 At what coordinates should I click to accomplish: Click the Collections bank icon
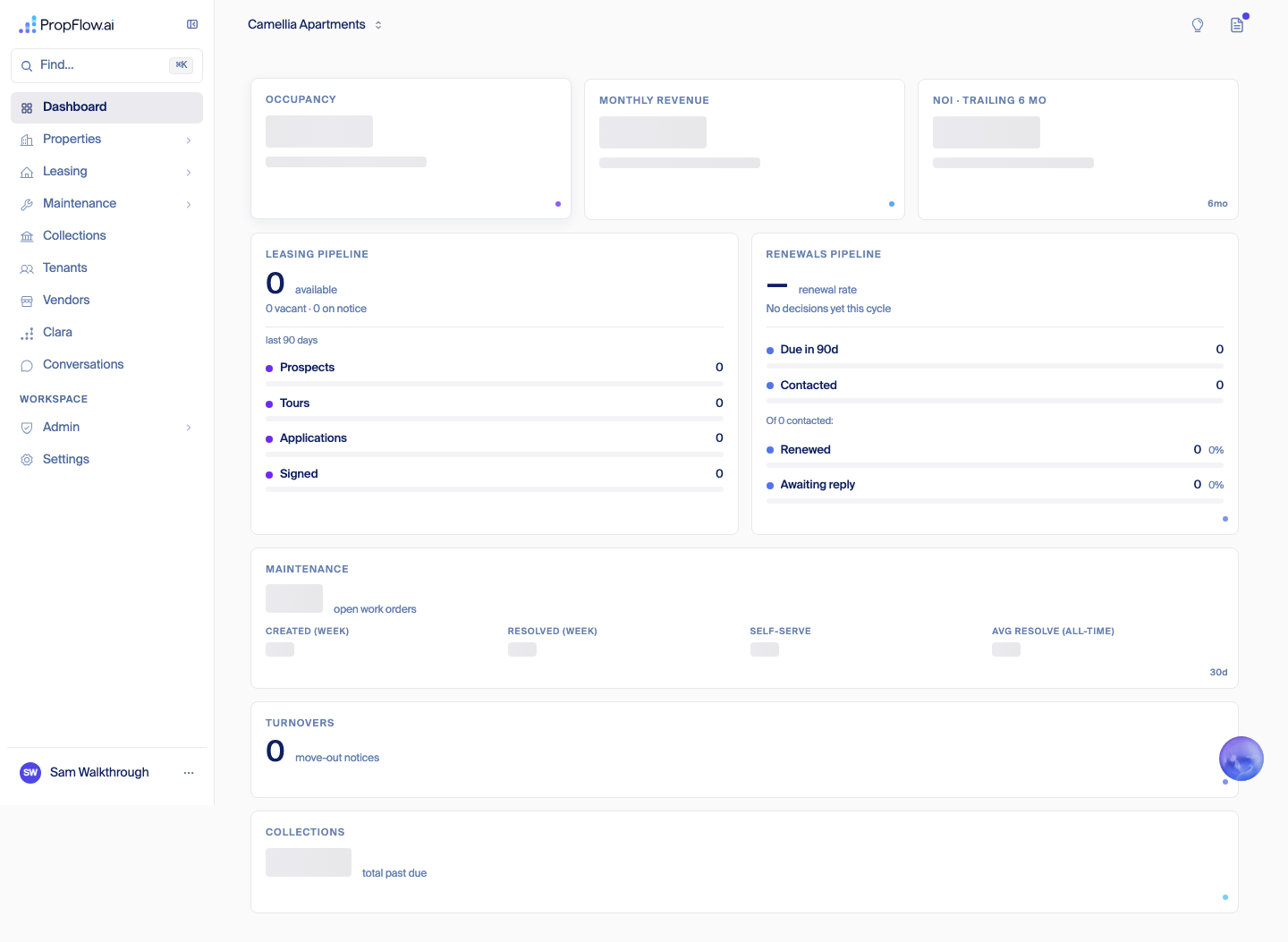(x=27, y=237)
